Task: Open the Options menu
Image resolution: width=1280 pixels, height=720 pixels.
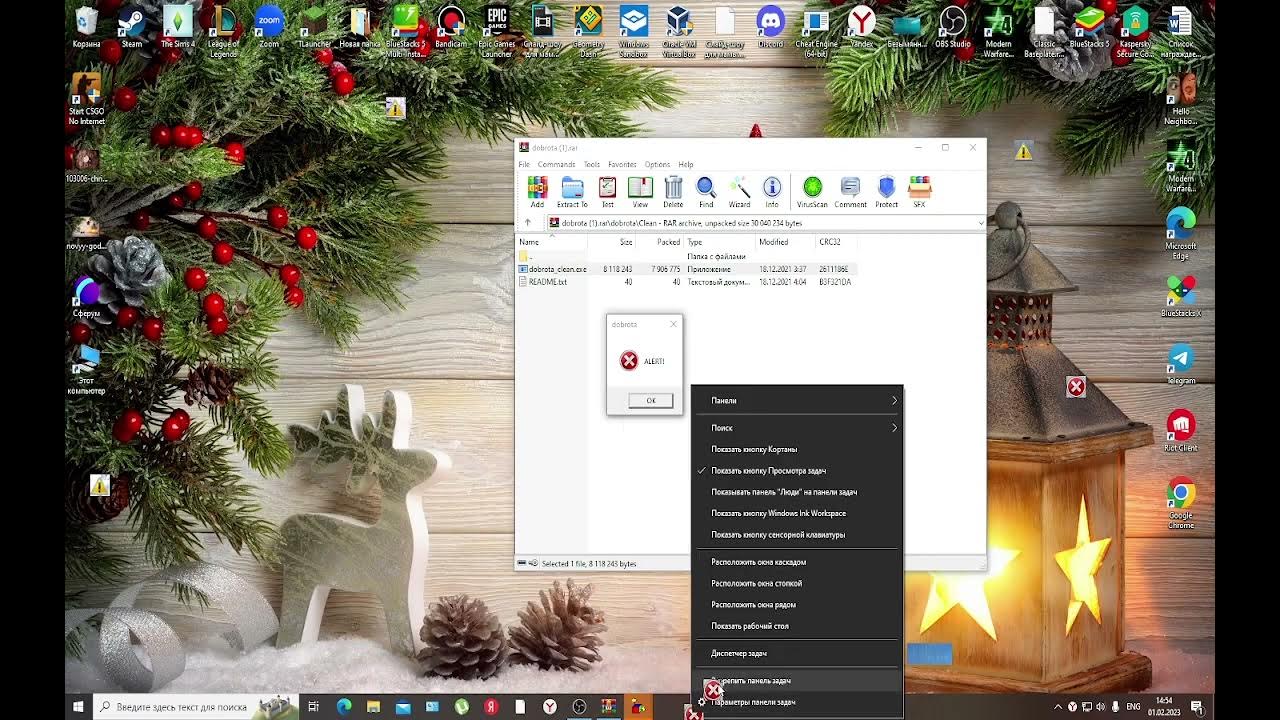Action: pyautogui.click(x=657, y=164)
